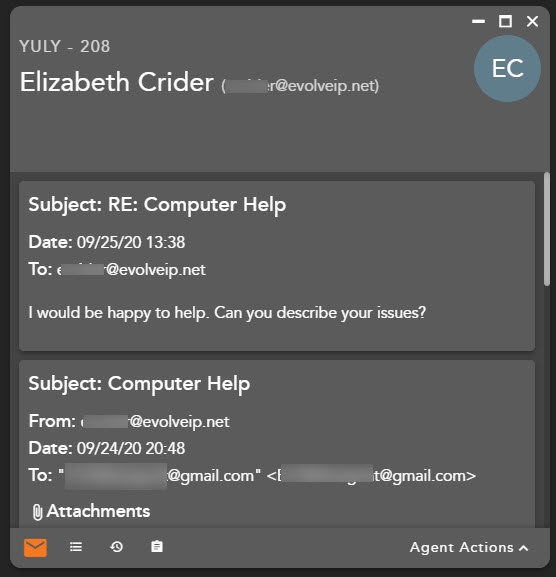Click the paperclip icon beside Attachments

click(x=37, y=512)
